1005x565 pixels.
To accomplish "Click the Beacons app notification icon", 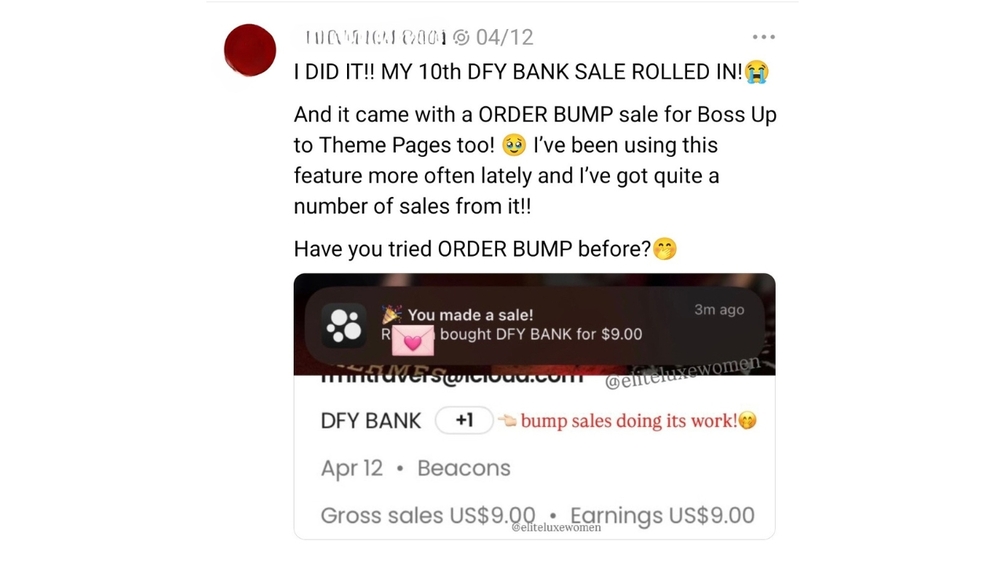I will pos(344,325).
